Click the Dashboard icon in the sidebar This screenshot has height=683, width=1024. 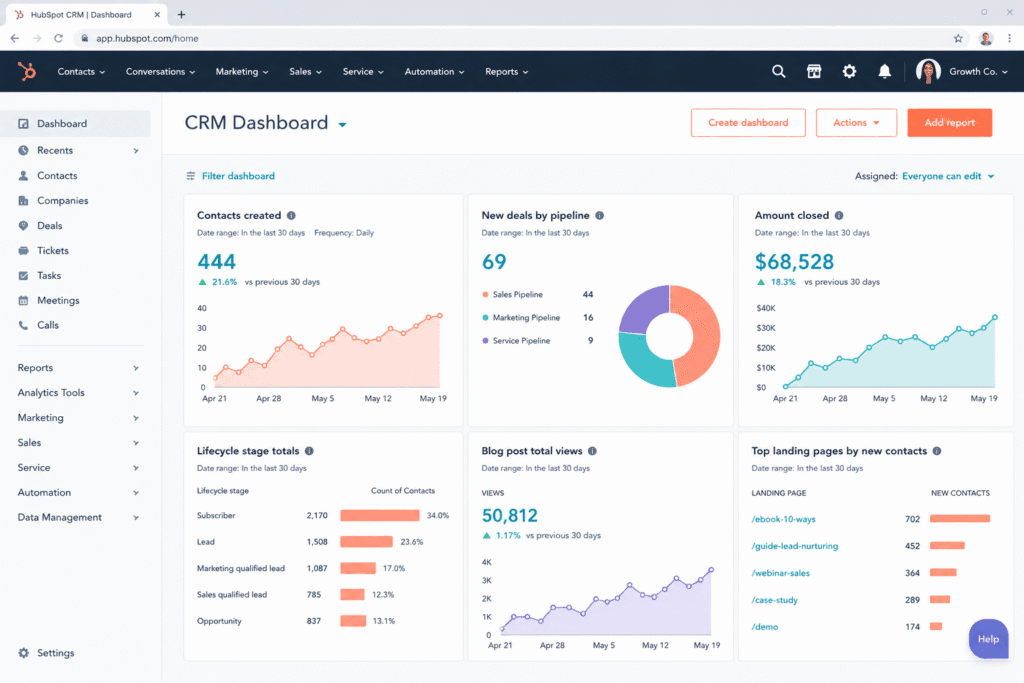[x=24, y=123]
